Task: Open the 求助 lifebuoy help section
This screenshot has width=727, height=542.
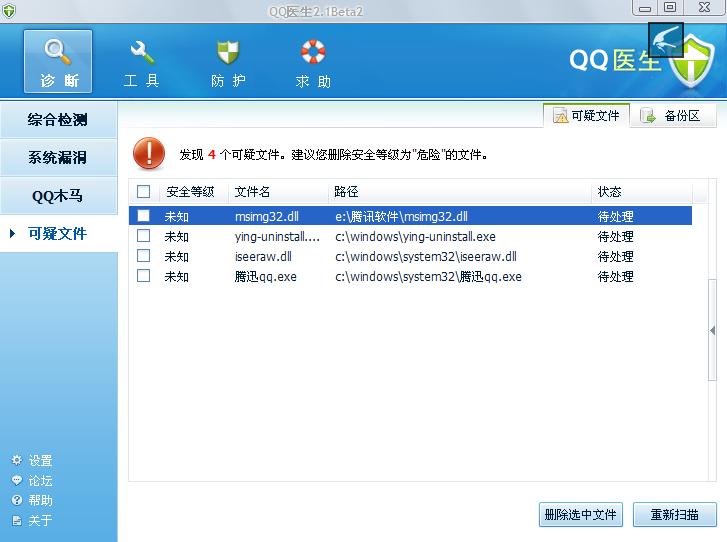Action: click(x=313, y=64)
